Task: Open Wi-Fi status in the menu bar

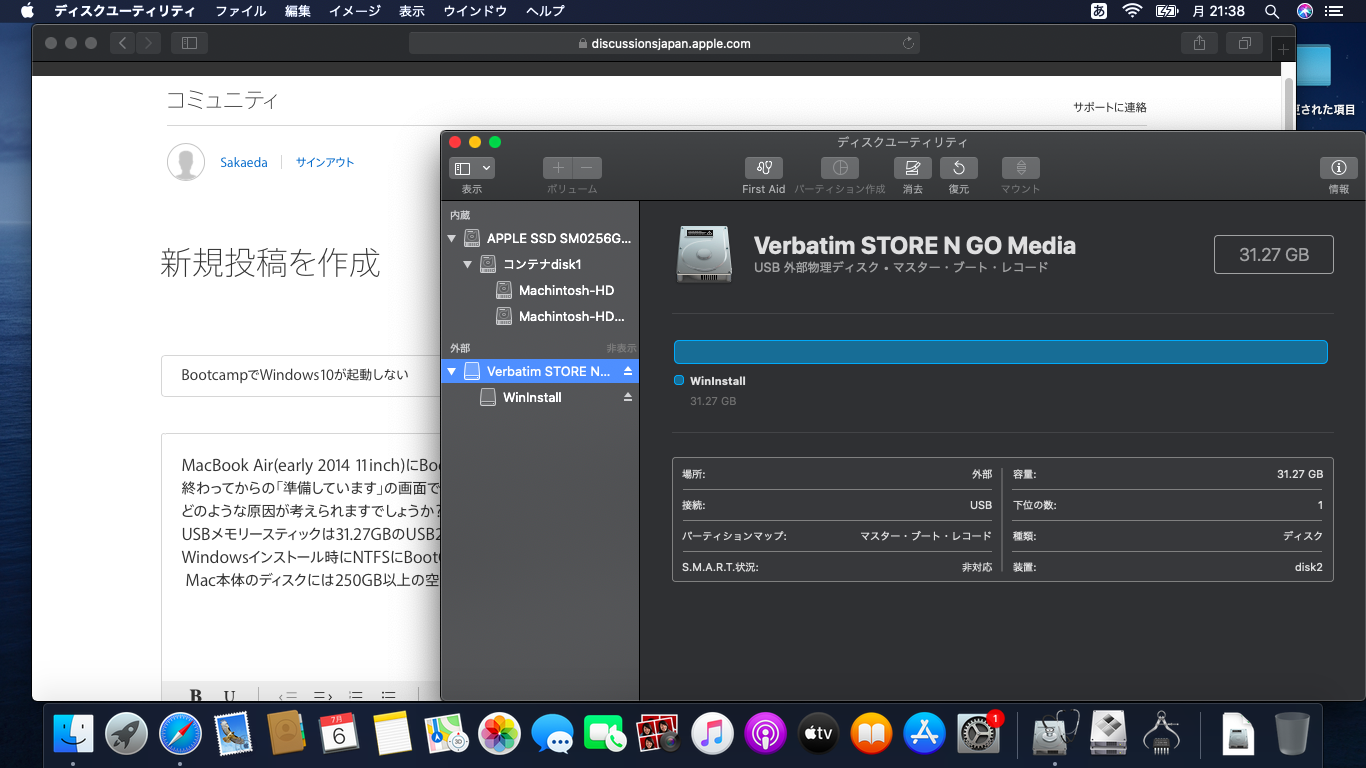Action: click(x=1132, y=11)
